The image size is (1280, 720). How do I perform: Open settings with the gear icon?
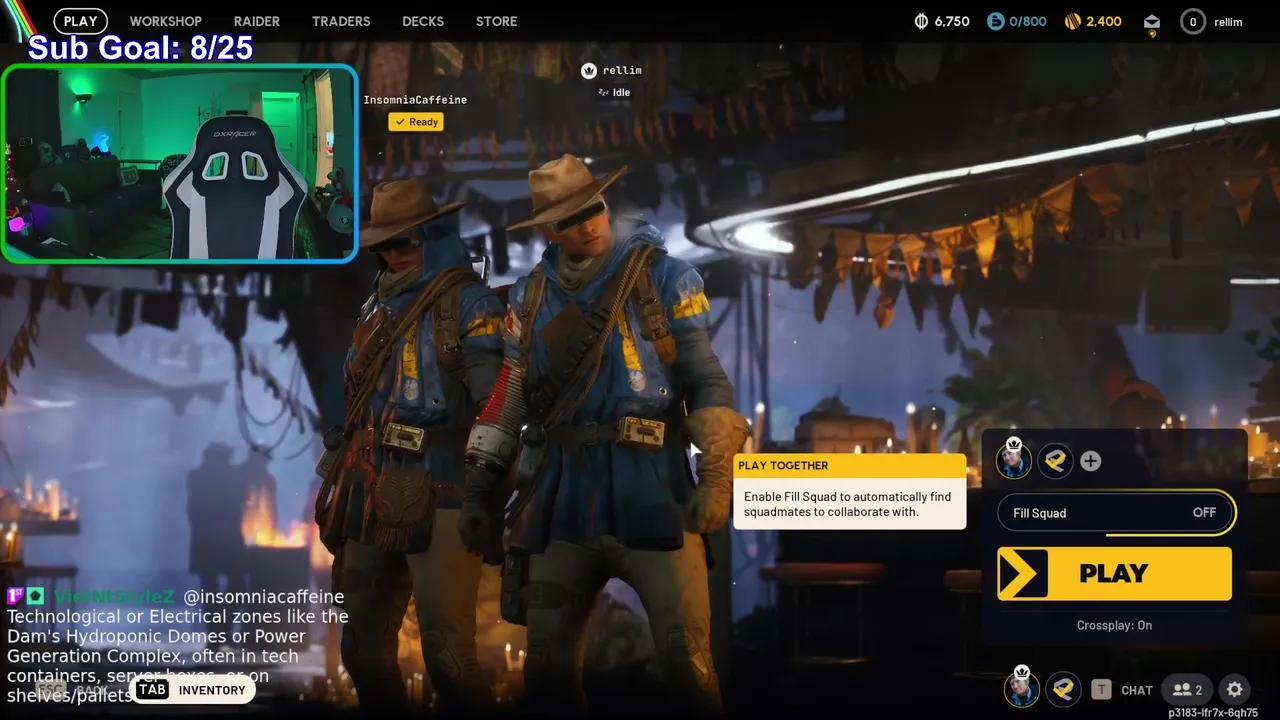pos(1235,689)
